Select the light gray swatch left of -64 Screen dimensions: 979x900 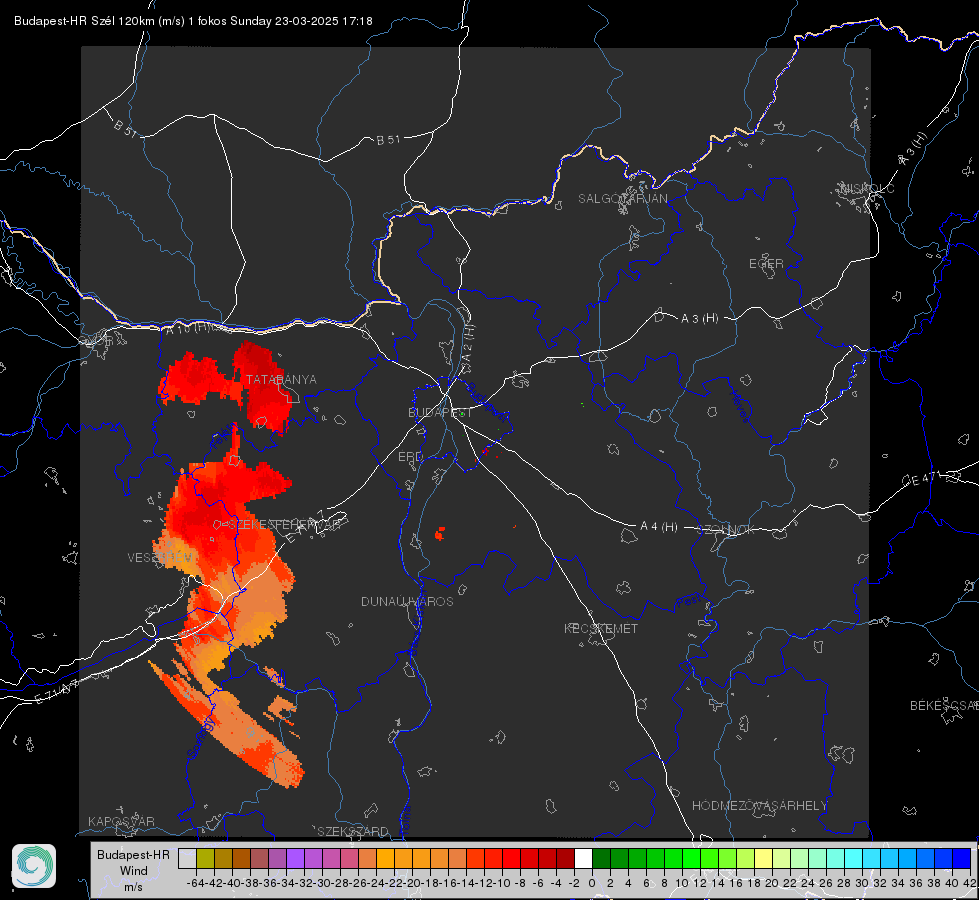[x=187, y=858]
